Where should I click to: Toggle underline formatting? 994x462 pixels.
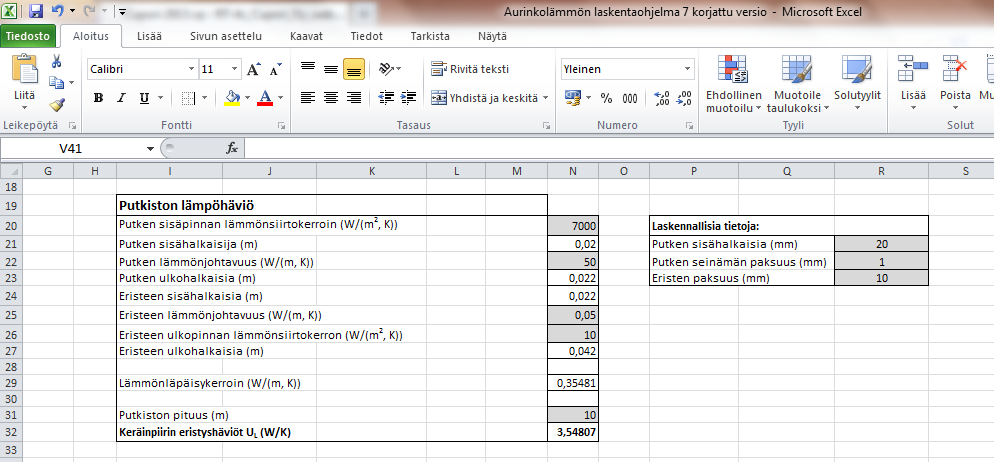(144, 98)
